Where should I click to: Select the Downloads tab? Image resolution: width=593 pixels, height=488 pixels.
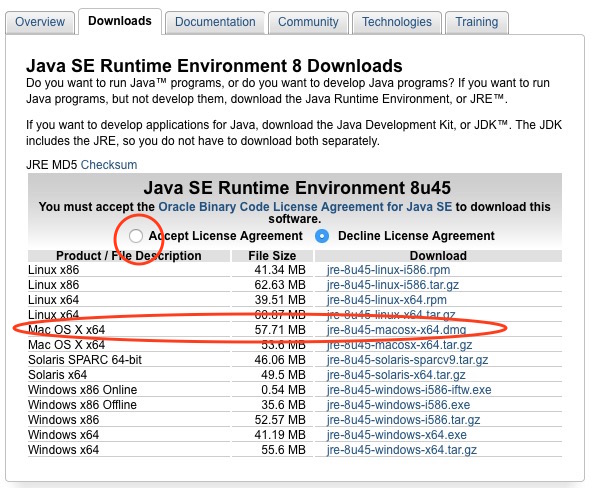click(120, 21)
